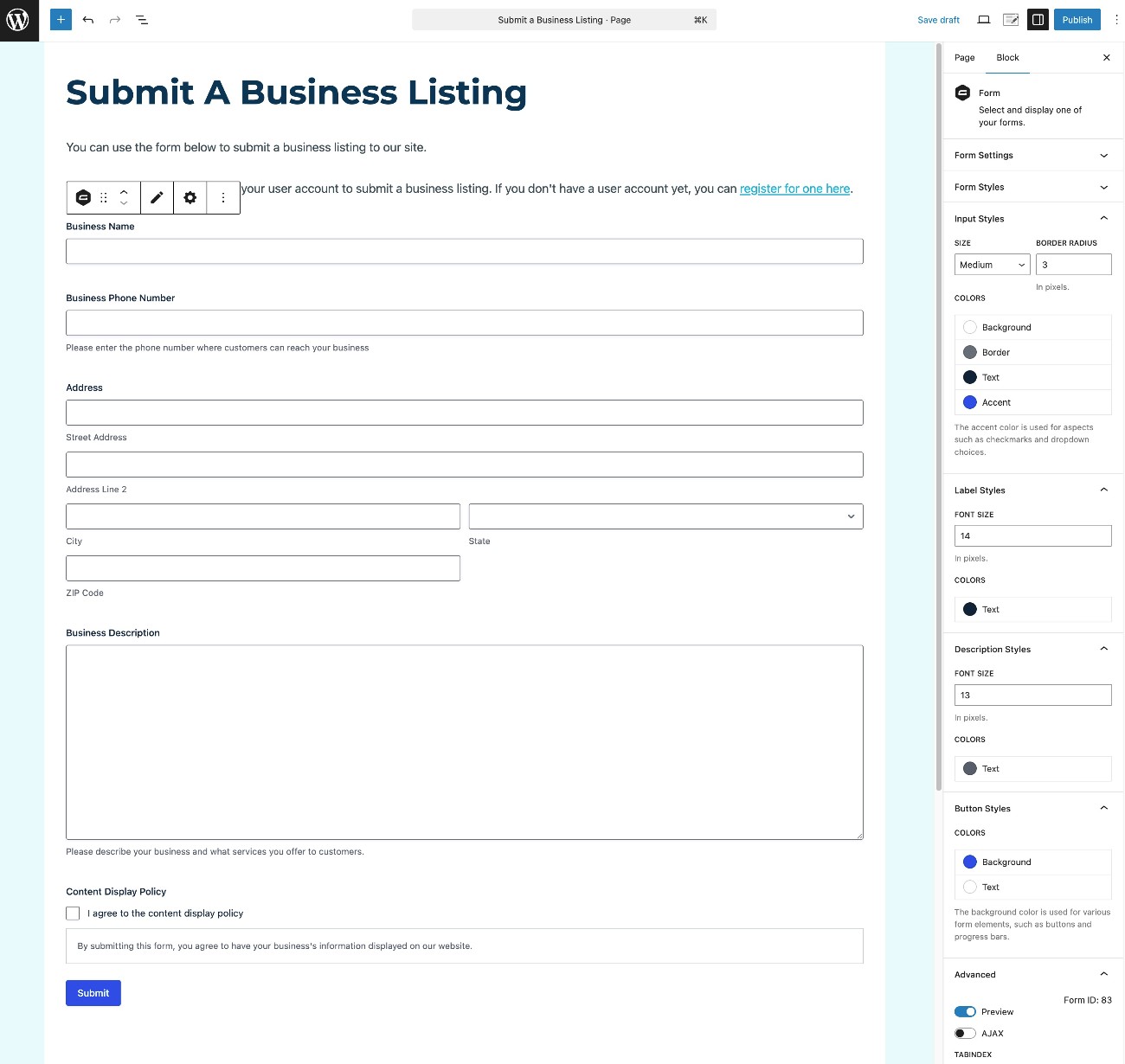Click inside the Business Name input field
This screenshot has width=1125, height=1064.
coord(465,251)
